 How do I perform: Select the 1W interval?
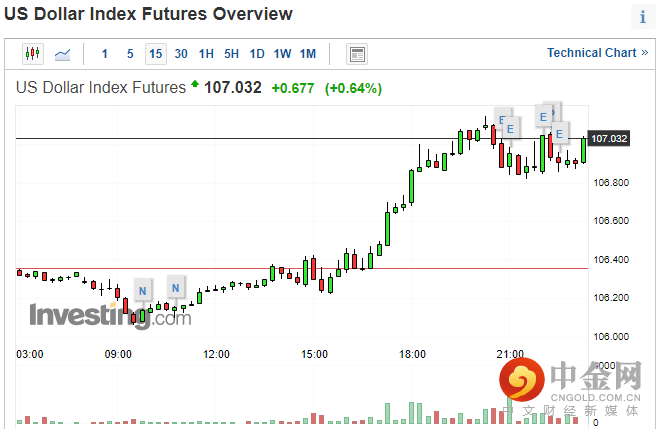pos(282,54)
